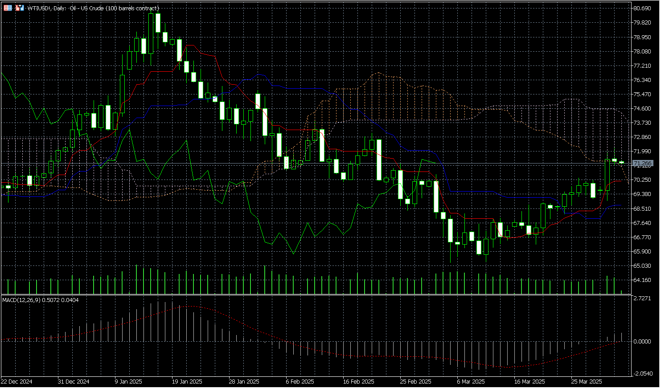The height and width of the screenshot is (388, 660).
Task: Click the 80.690 price axis label
Action: pos(642,8)
